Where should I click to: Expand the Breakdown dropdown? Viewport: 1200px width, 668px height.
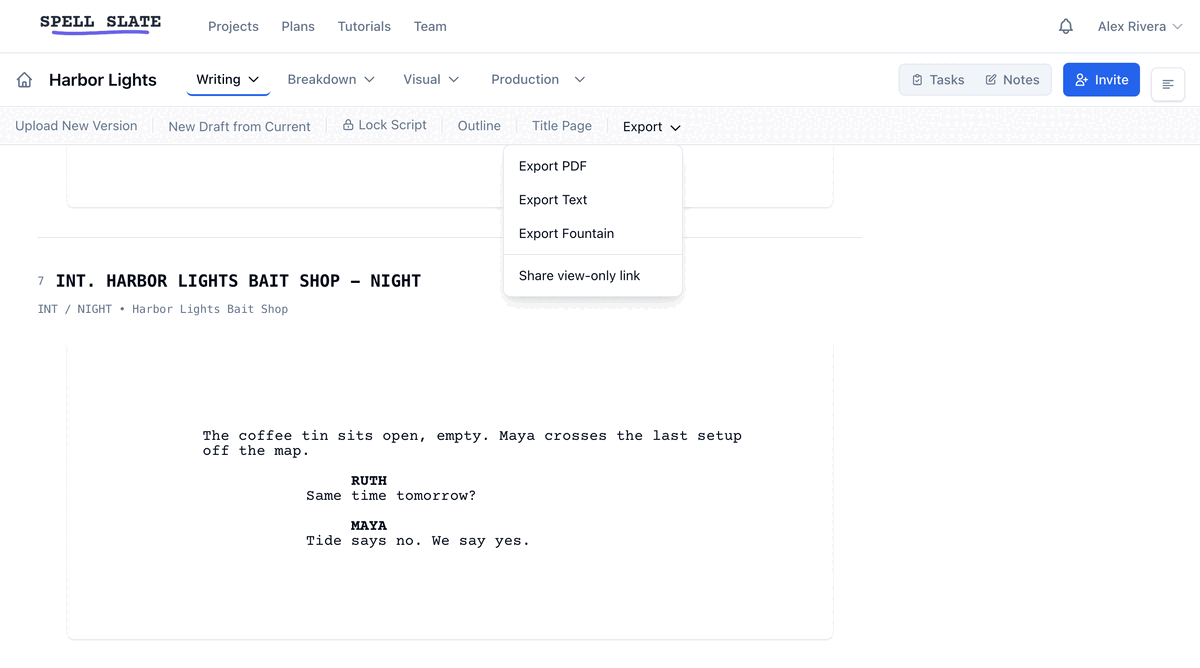[x=331, y=79]
